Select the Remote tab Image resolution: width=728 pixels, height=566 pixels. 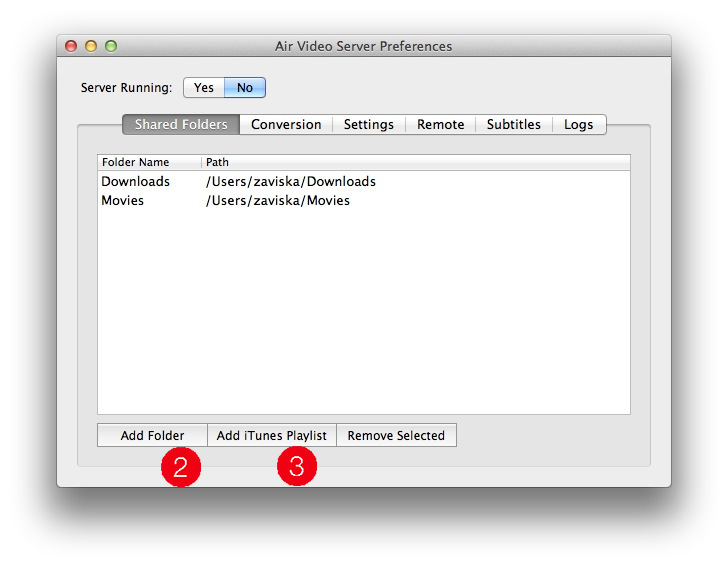tap(440, 125)
